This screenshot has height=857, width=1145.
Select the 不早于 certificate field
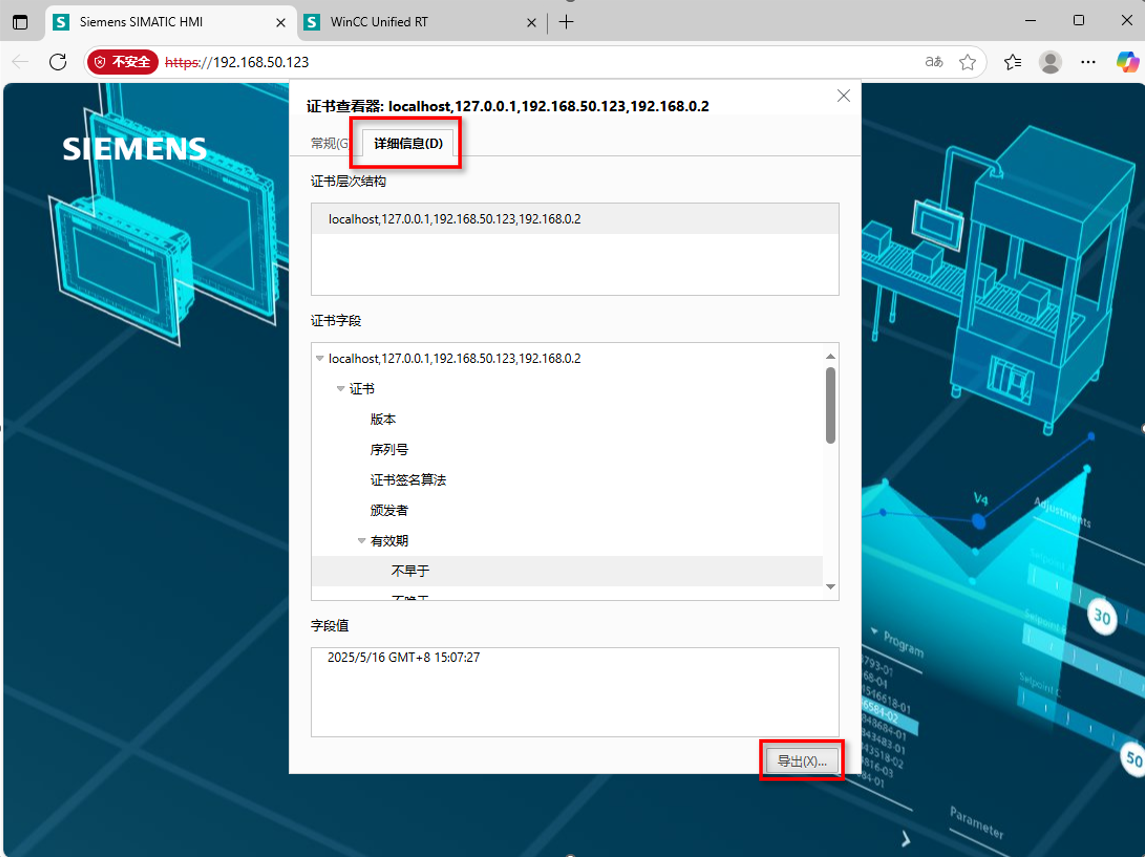click(410, 570)
